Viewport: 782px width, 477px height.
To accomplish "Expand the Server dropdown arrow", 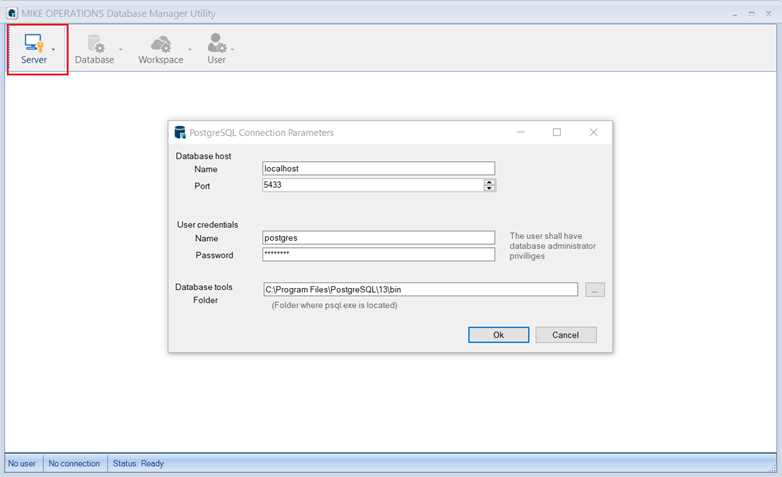I will (53, 49).
